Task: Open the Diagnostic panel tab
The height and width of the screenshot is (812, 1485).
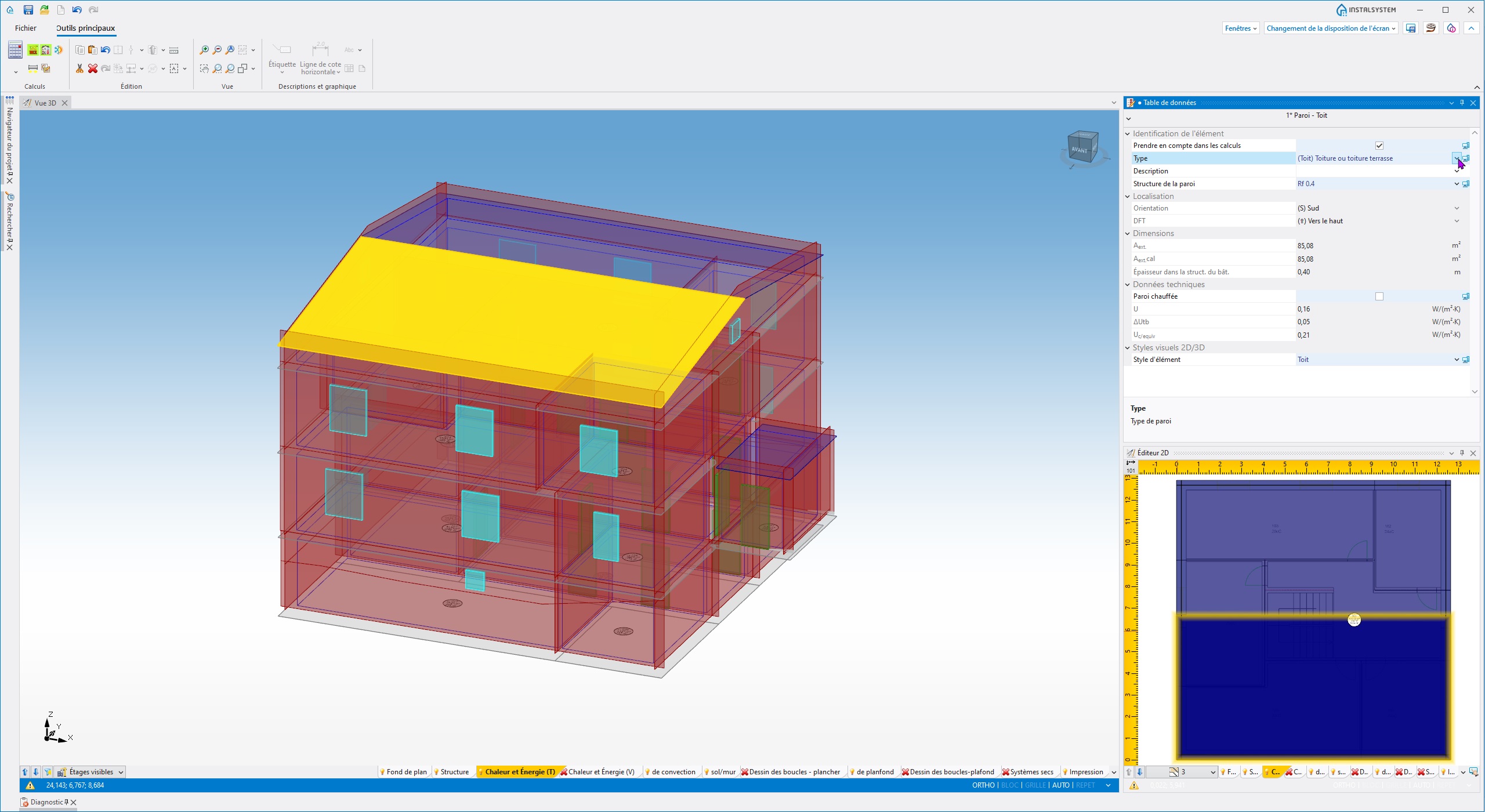Action: coord(46,802)
